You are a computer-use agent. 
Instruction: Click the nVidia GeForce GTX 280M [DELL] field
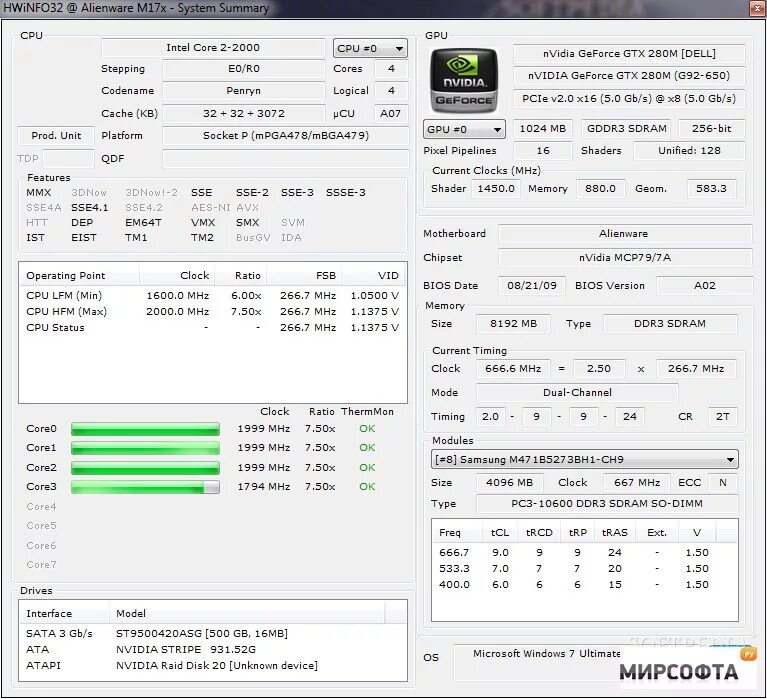tap(629, 54)
